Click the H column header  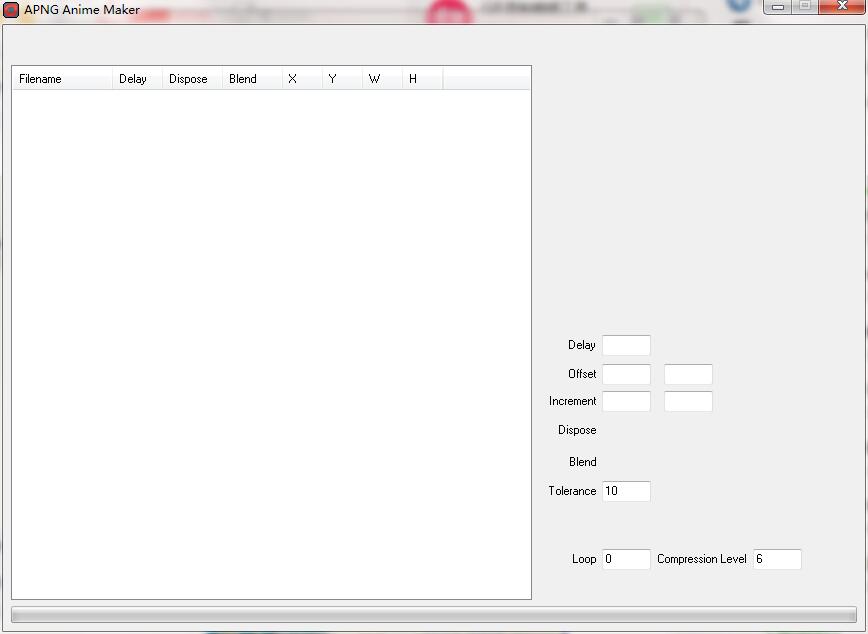[x=422, y=79]
